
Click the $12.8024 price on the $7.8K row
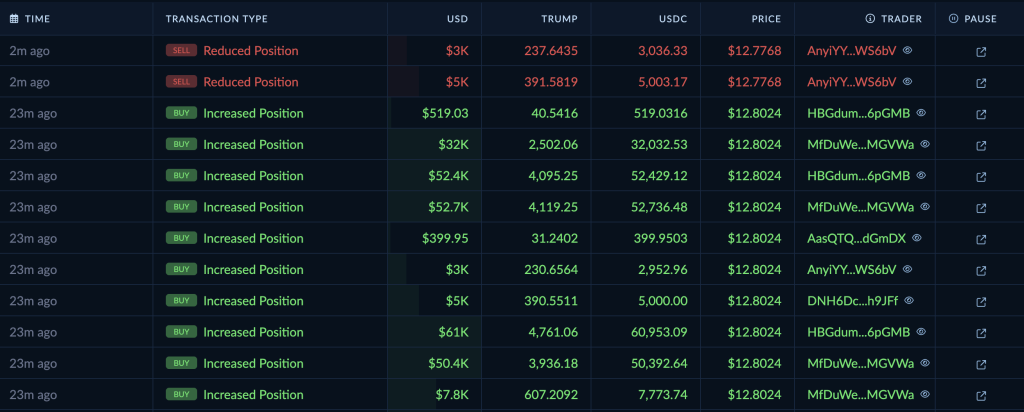[x=755, y=396]
